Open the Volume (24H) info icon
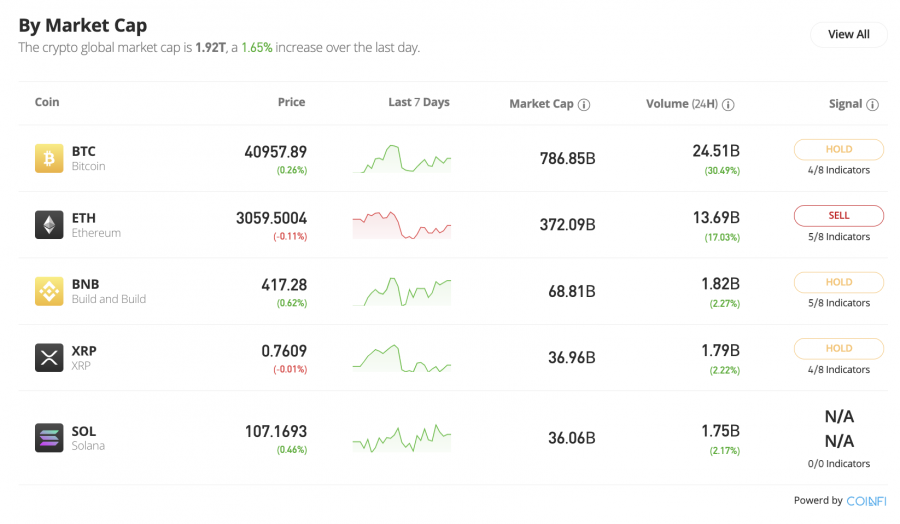900x524 pixels. click(728, 104)
